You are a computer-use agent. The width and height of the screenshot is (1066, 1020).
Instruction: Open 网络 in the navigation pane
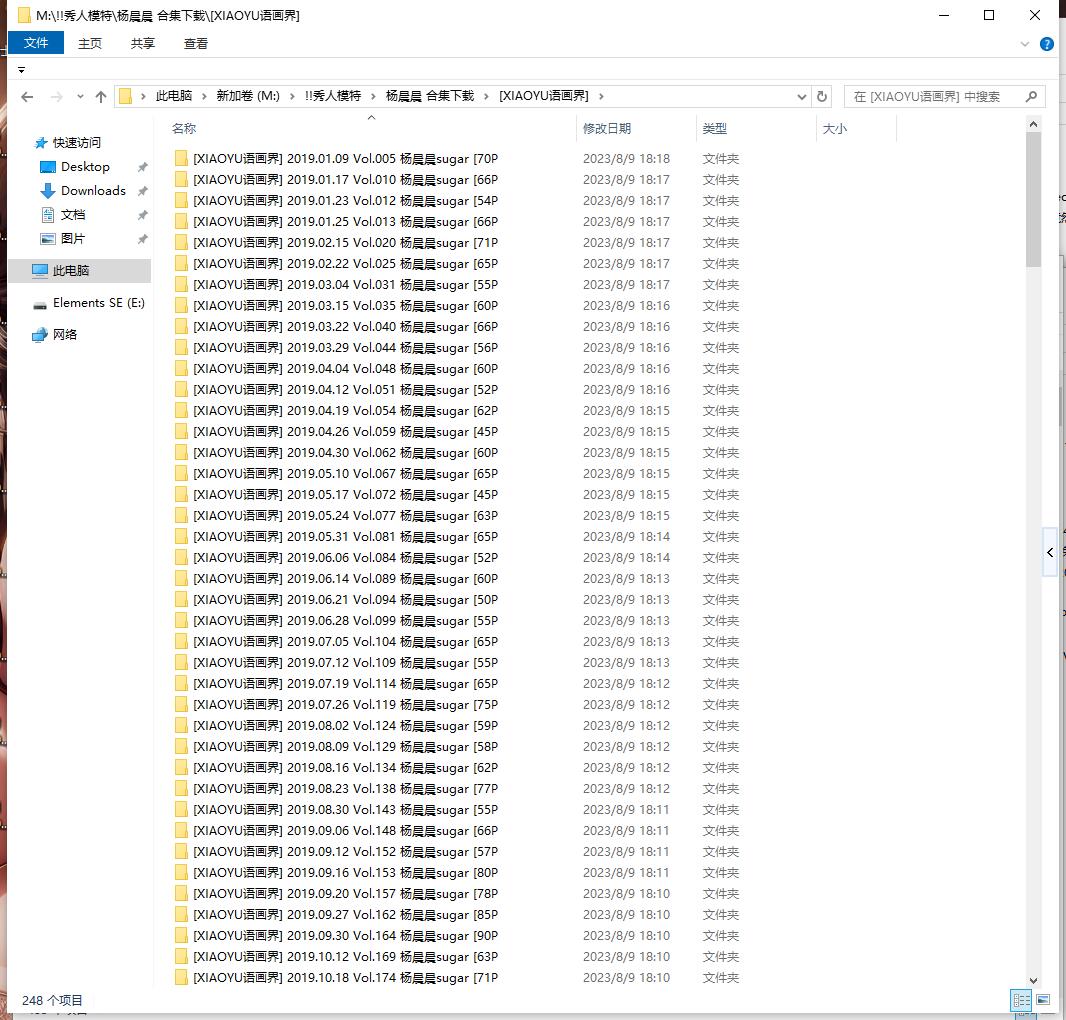pos(65,335)
